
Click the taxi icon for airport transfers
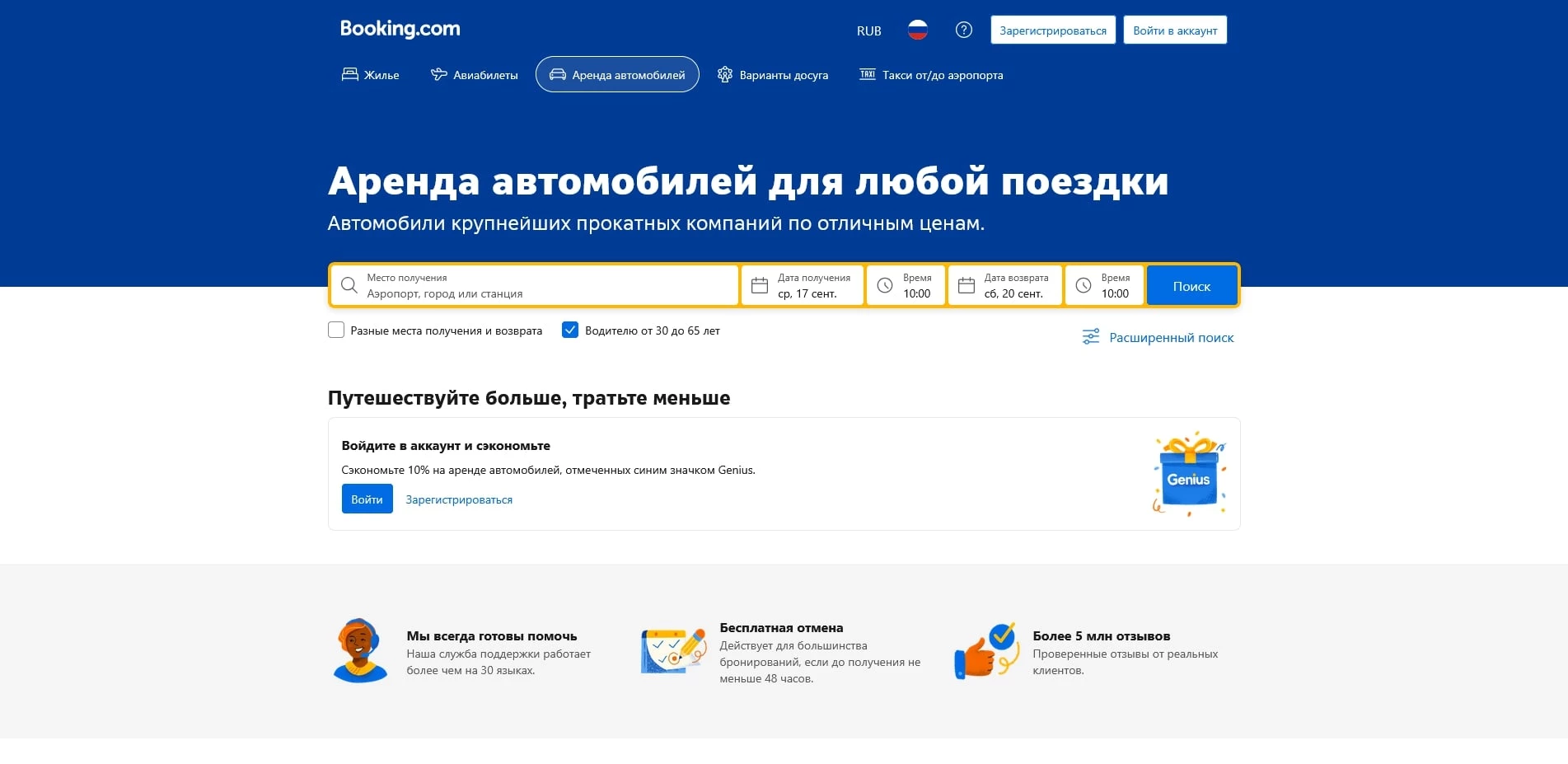pos(868,74)
